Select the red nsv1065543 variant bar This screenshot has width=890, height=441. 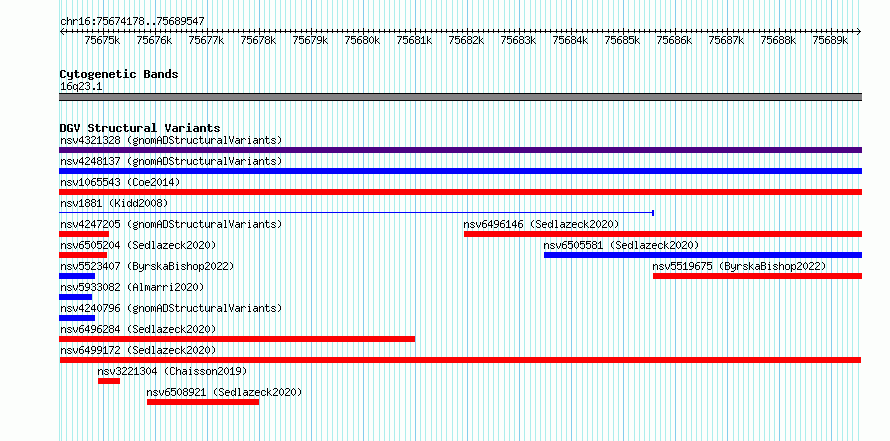click(x=460, y=192)
